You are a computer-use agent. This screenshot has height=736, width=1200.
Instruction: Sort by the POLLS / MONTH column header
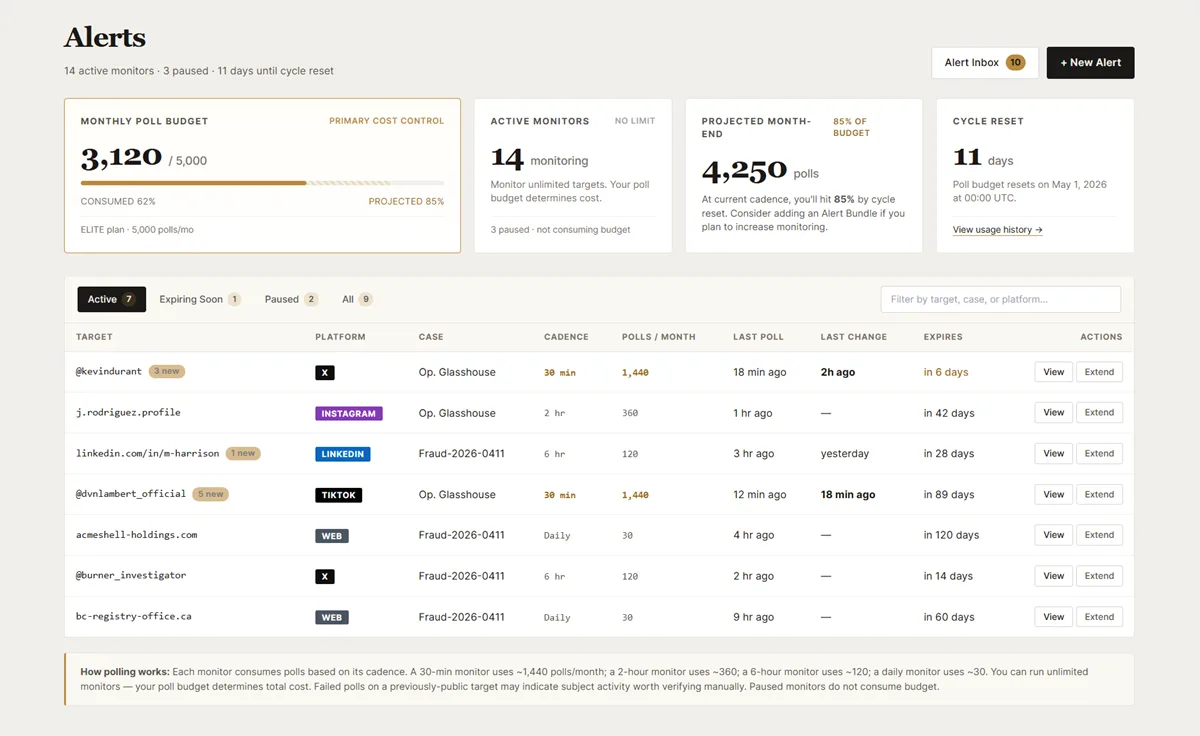point(658,337)
